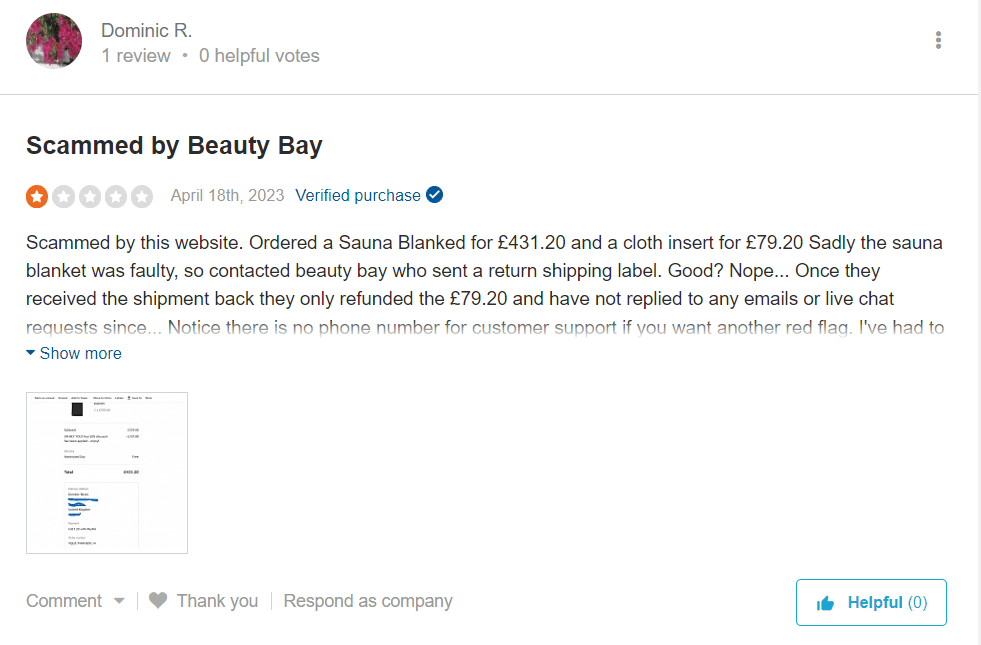Click the second grey rating star
The width and height of the screenshot is (981, 645).
(x=64, y=196)
